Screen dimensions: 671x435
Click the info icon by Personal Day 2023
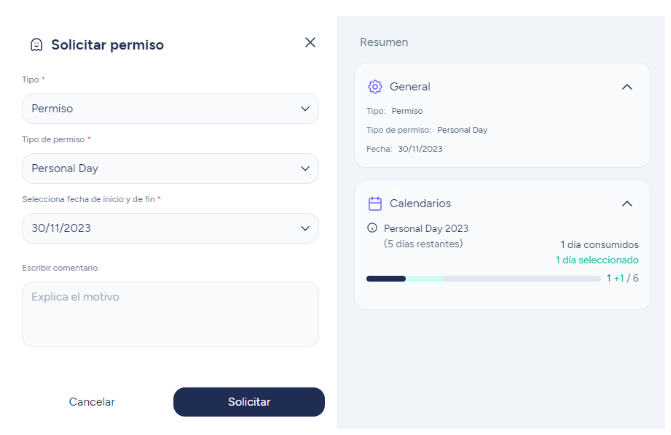point(372,228)
